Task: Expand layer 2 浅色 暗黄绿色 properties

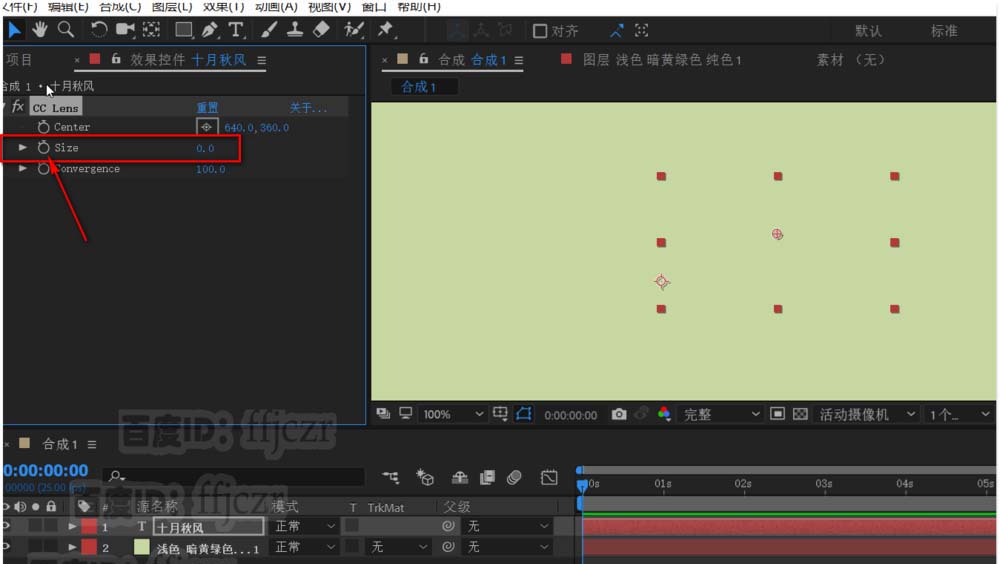Action: 72,547
